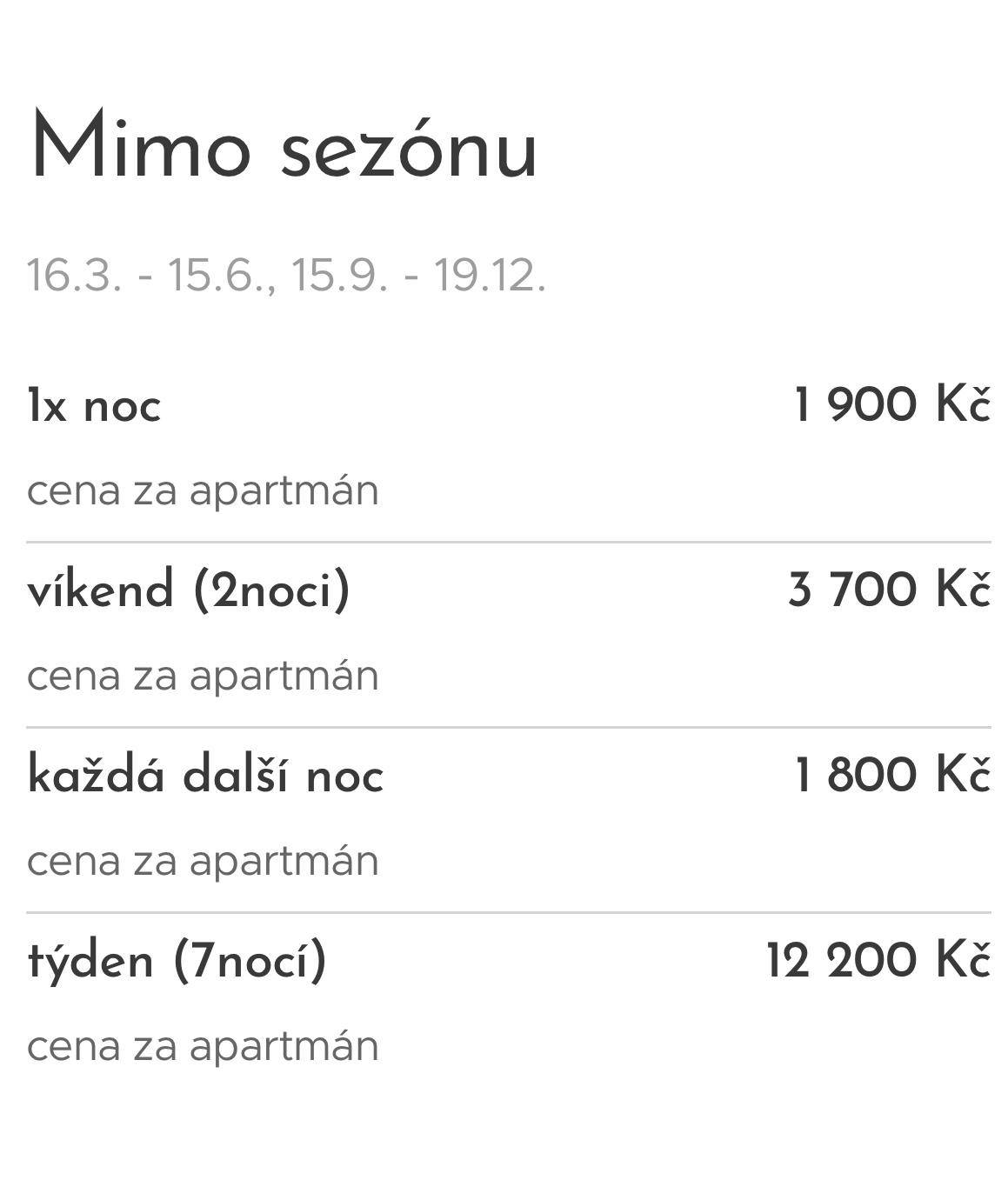Select the 3 700 Kč price
The height and width of the screenshot is (1180, 1008).
889,590
